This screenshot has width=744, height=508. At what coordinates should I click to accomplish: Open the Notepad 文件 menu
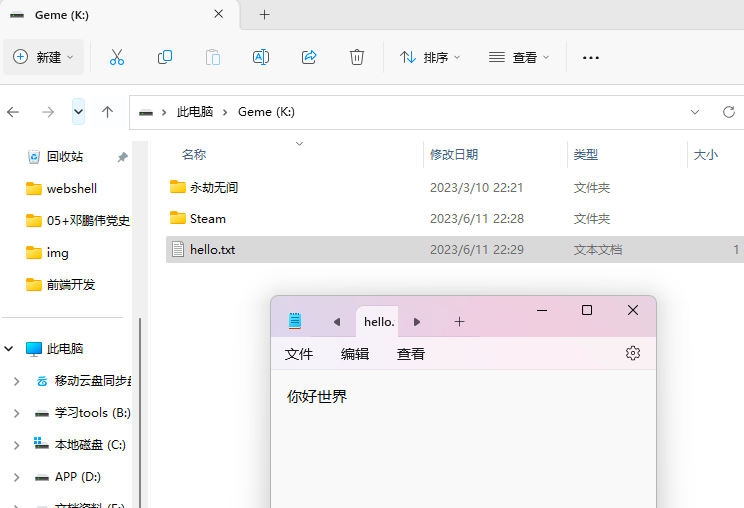(299, 354)
